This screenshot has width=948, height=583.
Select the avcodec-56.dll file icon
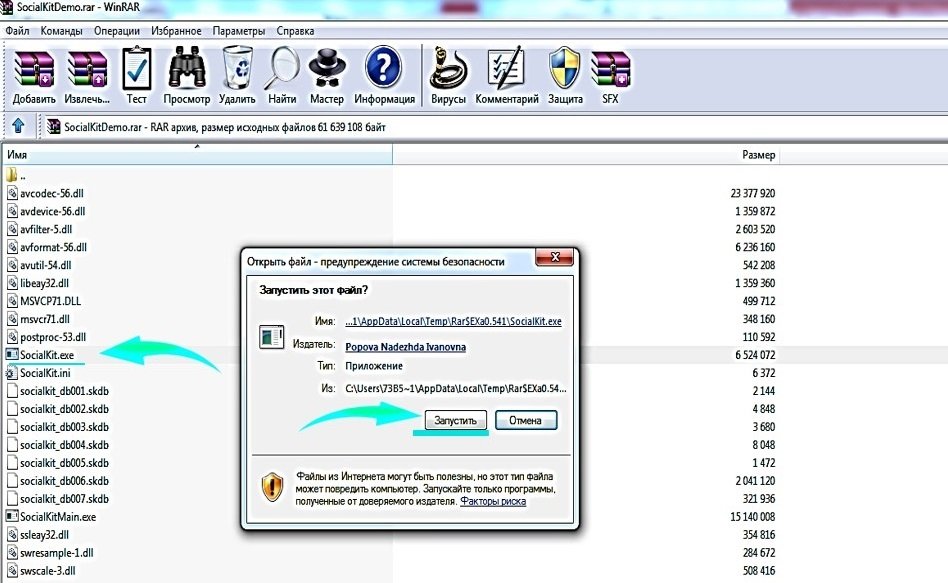[12, 193]
